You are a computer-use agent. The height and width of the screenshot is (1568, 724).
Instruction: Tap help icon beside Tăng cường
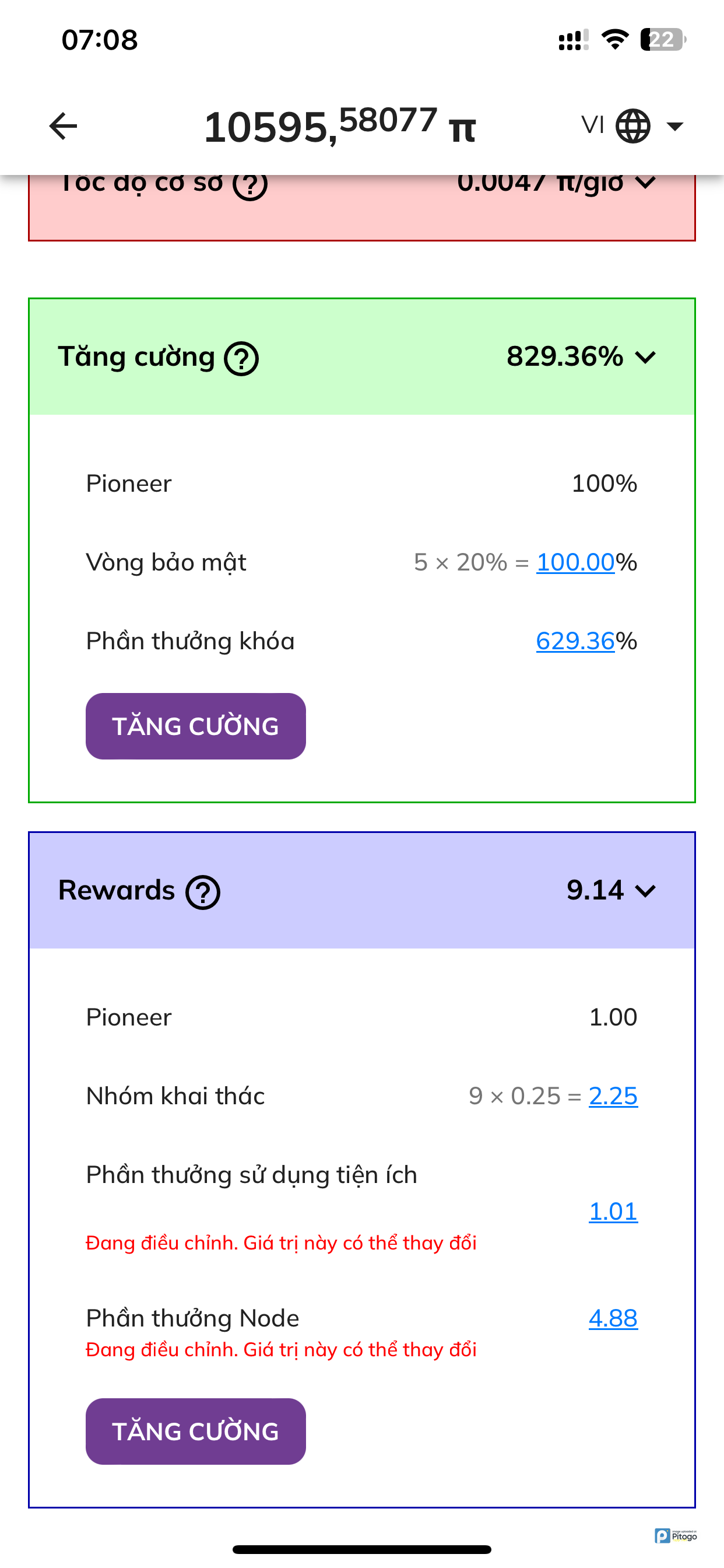[241, 359]
